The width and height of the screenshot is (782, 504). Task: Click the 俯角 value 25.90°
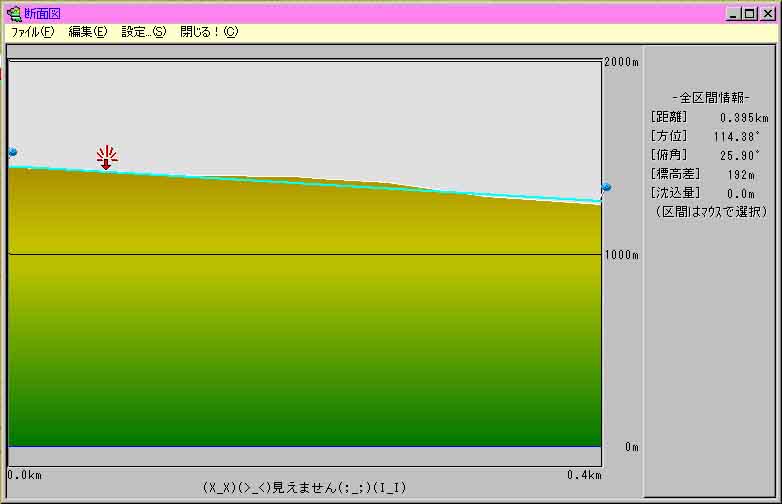pyautogui.click(x=740, y=156)
